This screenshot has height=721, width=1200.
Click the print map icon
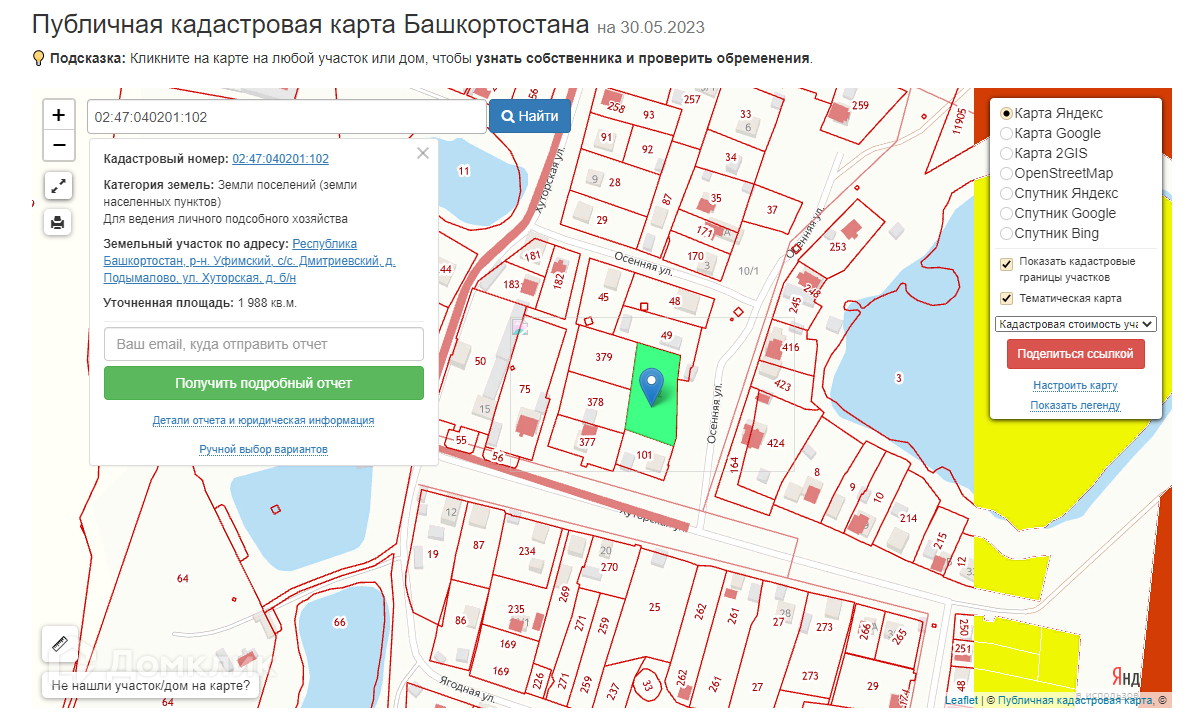pyautogui.click(x=58, y=222)
